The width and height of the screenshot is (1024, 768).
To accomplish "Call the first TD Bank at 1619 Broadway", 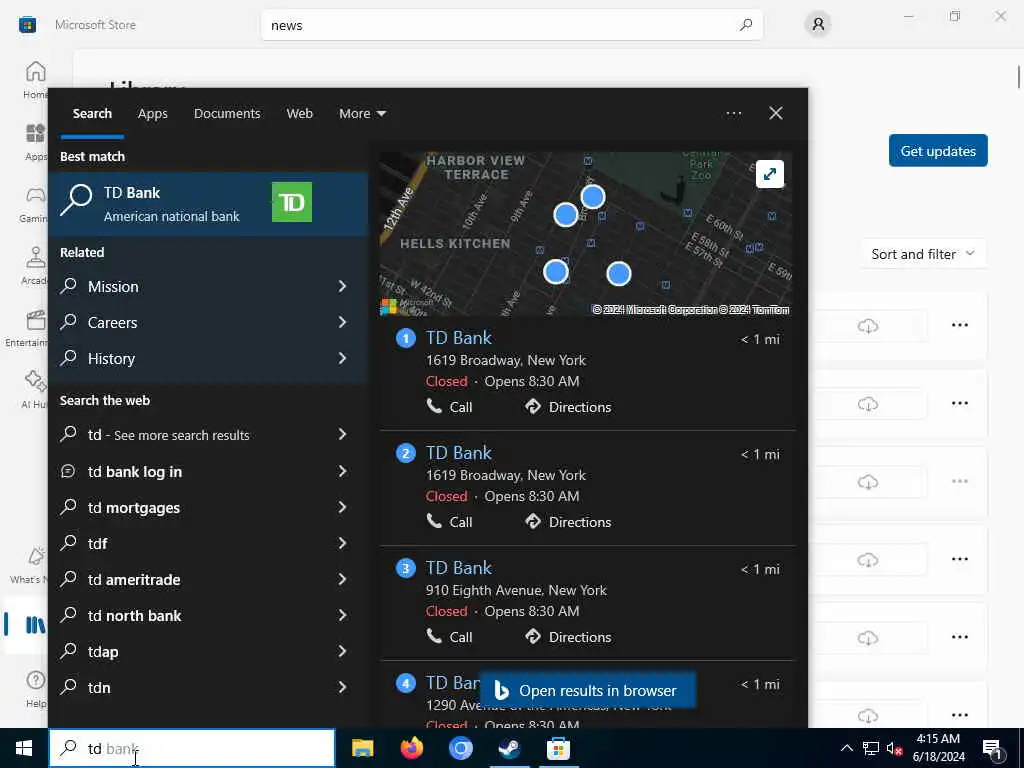I will 449,407.
